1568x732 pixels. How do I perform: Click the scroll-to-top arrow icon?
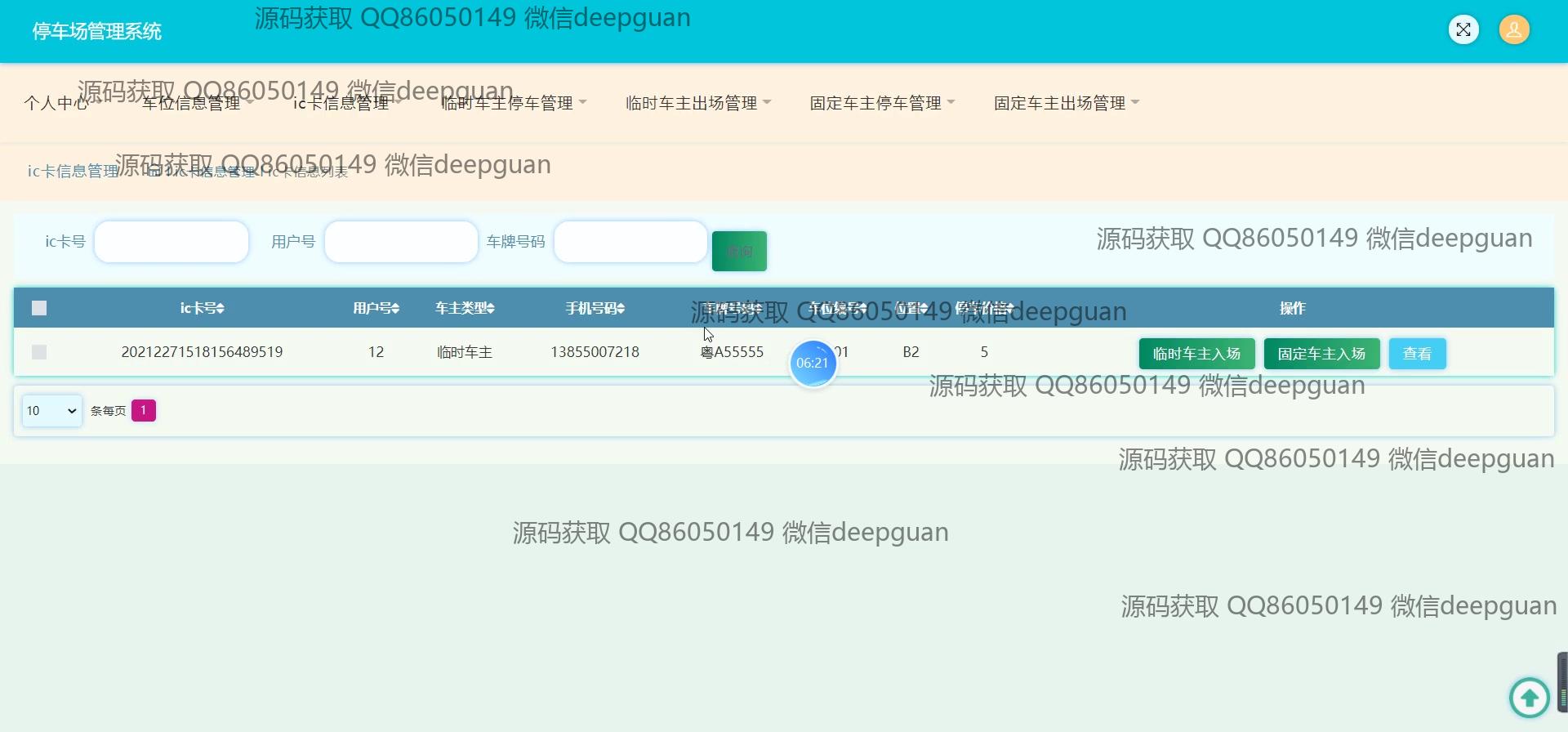(1529, 698)
